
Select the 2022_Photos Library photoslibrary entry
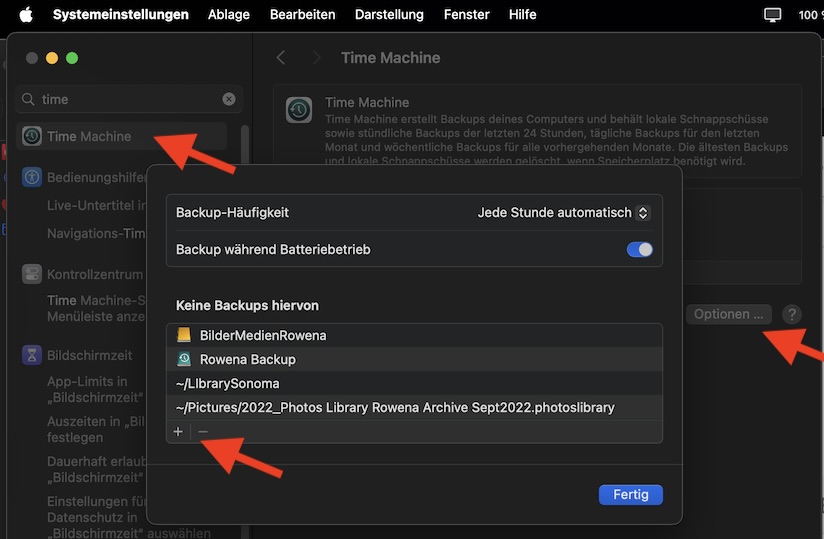414,408
